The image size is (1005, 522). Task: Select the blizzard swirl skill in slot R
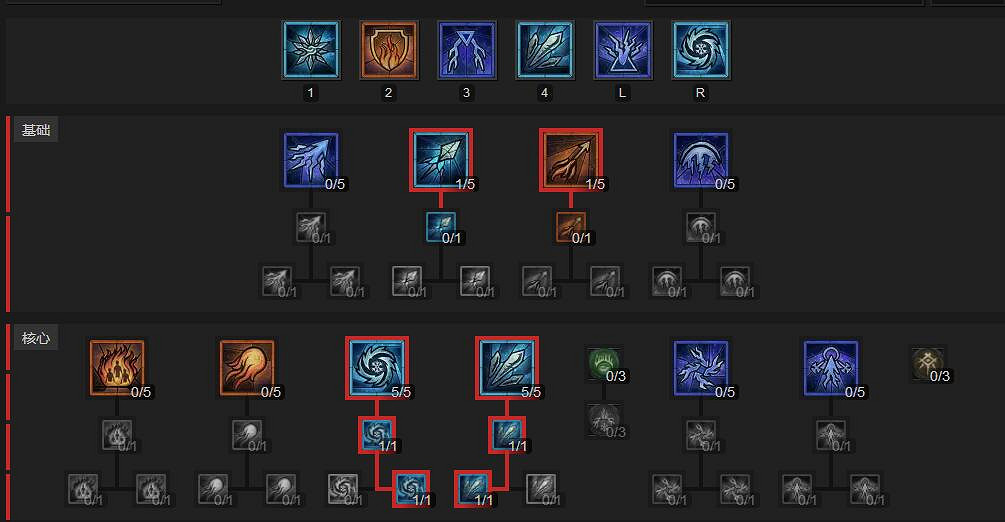[701, 50]
